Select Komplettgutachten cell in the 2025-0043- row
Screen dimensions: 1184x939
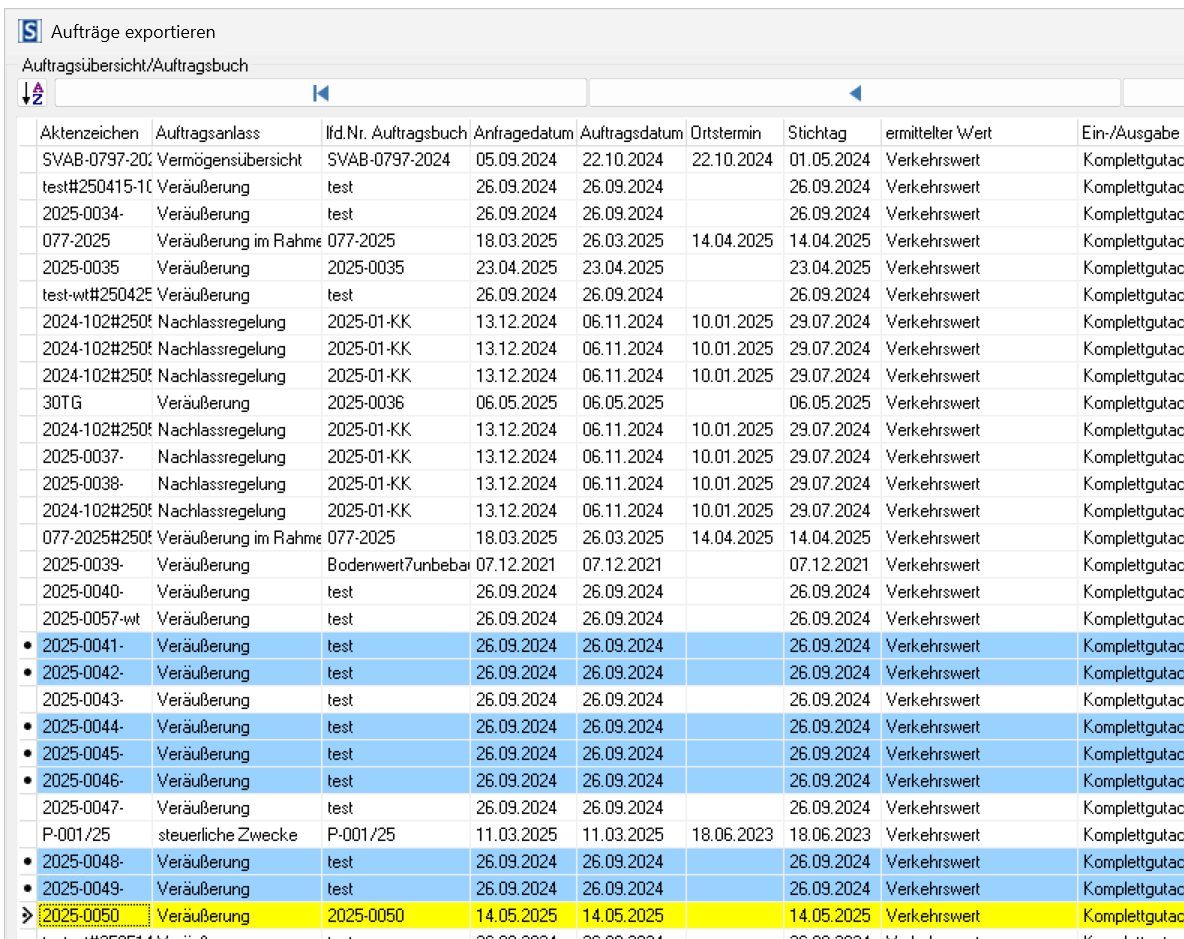click(x=1131, y=700)
